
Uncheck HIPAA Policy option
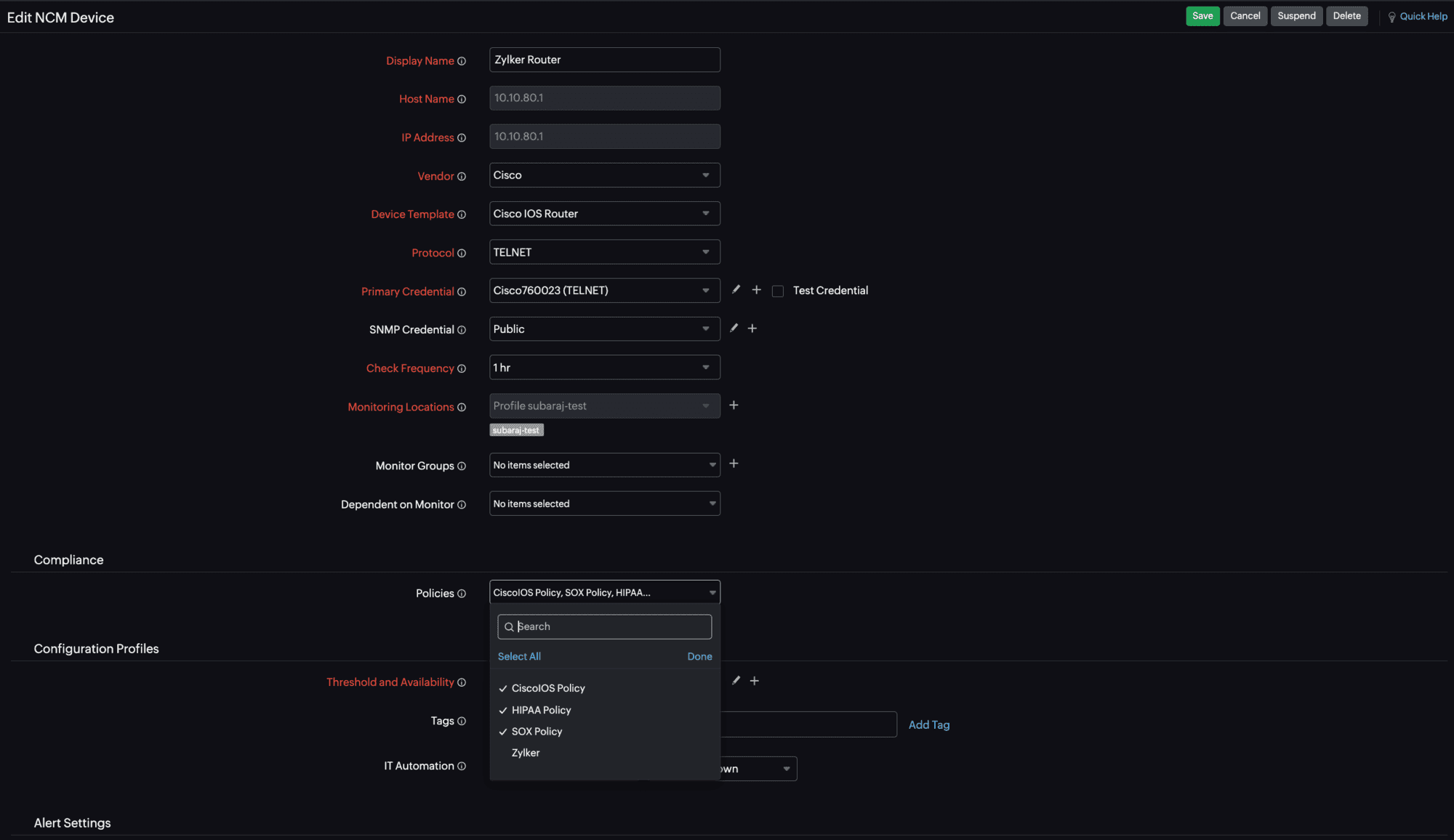point(541,710)
